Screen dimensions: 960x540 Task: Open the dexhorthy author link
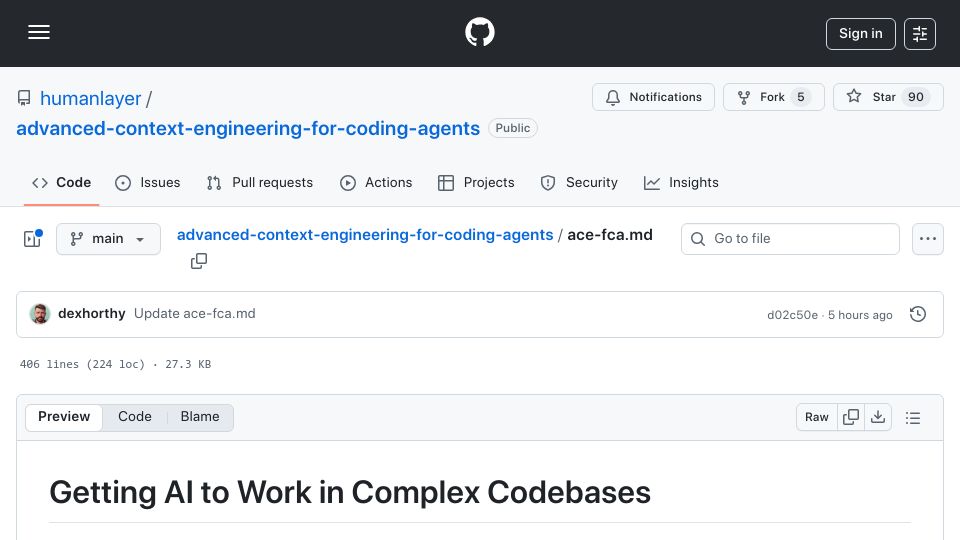click(92, 313)
